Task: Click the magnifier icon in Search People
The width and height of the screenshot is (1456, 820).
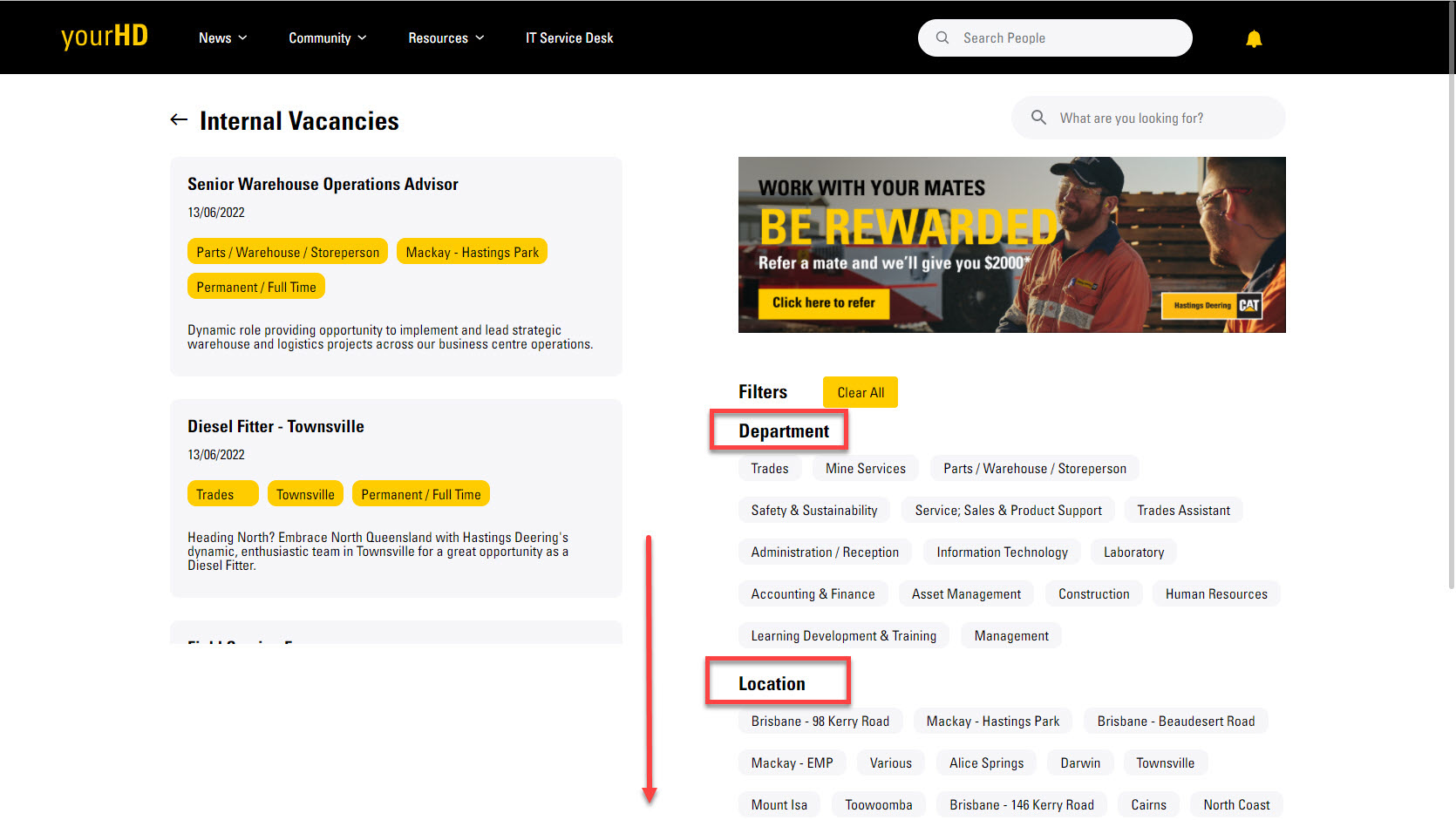Action: pyautogui.click(x=942, y=38)
